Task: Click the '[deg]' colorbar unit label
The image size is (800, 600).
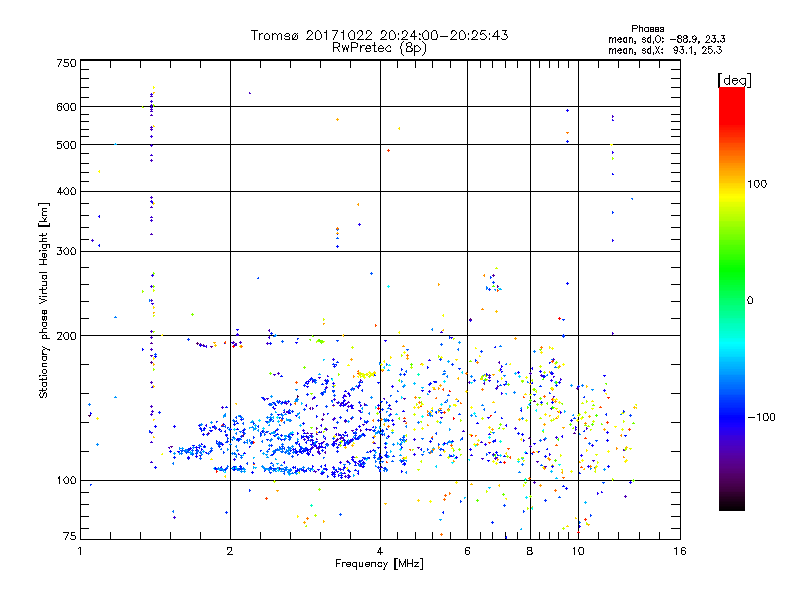Action: pyautogui.click(x=734, y=80)
